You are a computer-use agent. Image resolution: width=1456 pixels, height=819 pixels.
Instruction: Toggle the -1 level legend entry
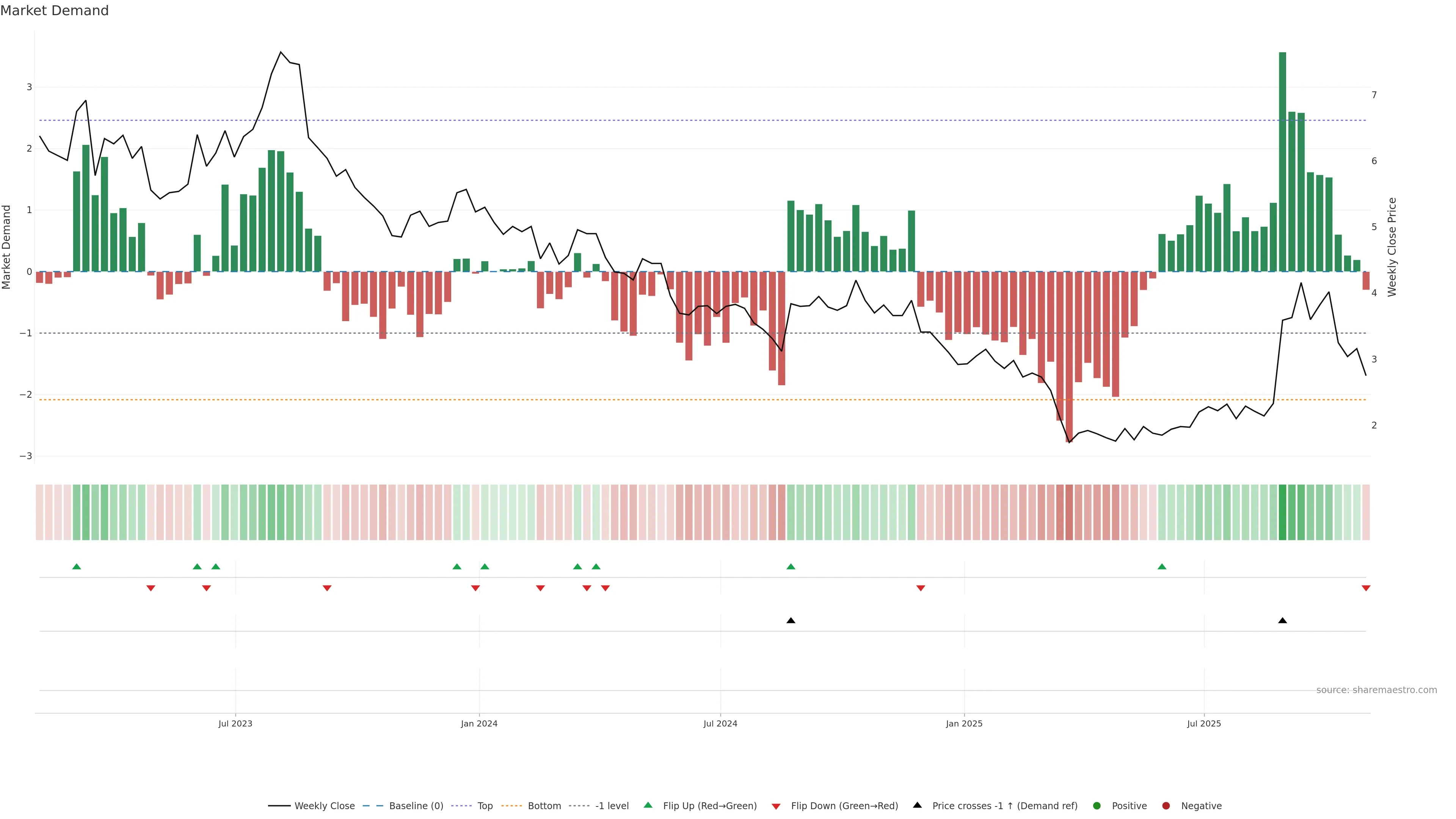[x=612, y=805]
